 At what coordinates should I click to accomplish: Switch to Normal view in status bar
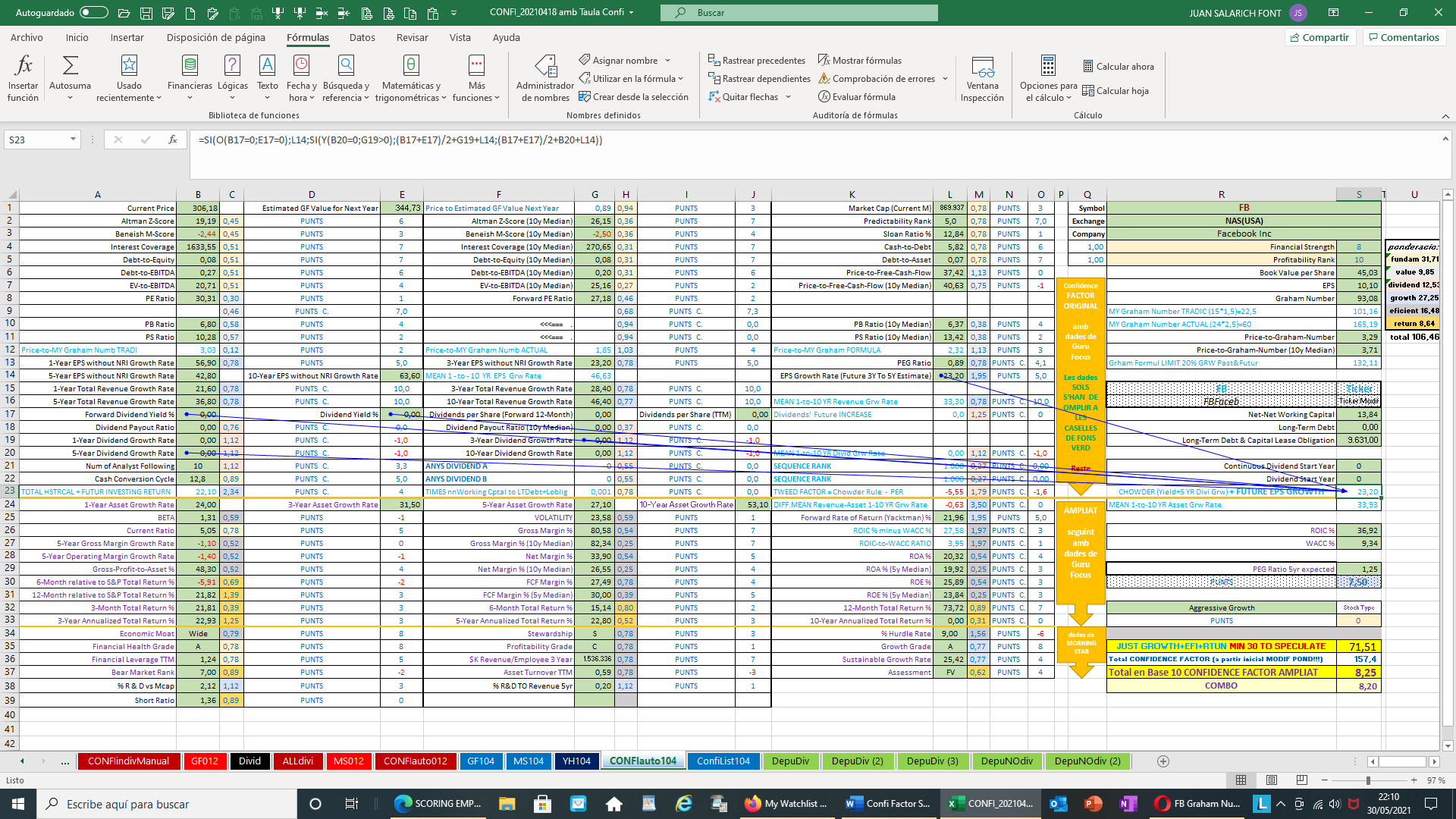click(x=1241, y=780)
